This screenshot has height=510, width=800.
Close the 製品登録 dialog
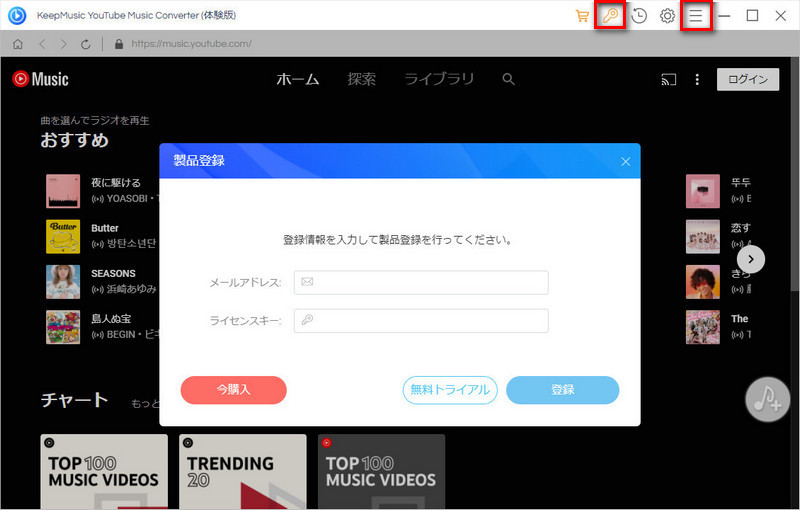coord(626,162)
